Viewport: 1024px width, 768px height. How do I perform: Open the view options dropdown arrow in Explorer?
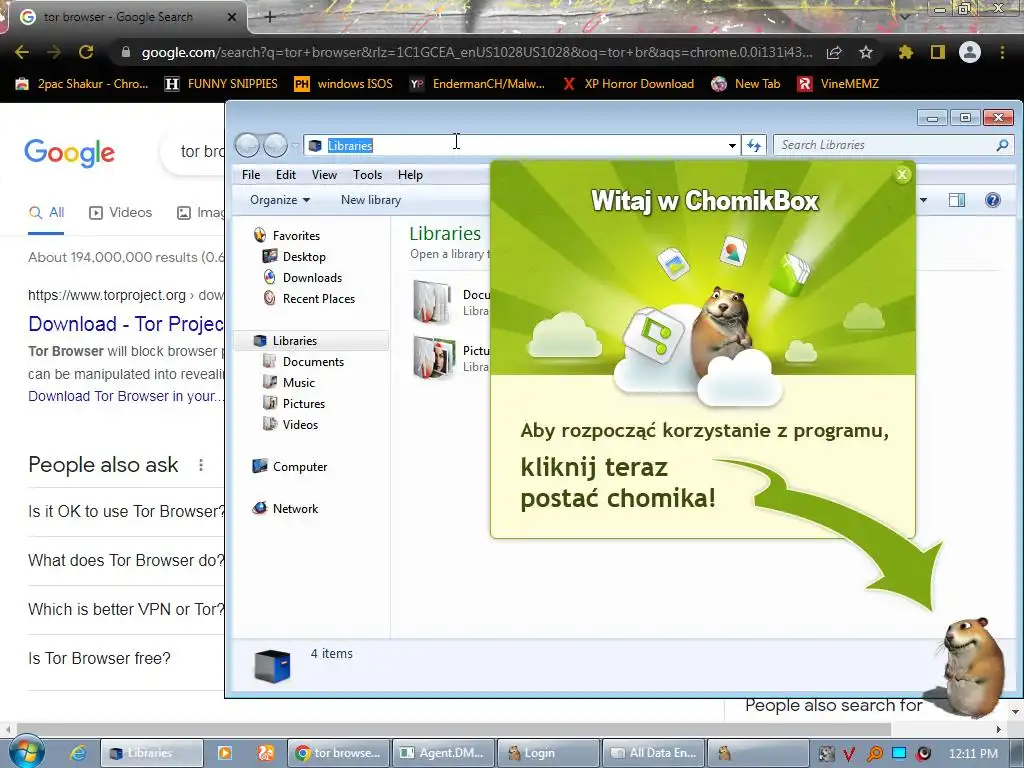923,200
